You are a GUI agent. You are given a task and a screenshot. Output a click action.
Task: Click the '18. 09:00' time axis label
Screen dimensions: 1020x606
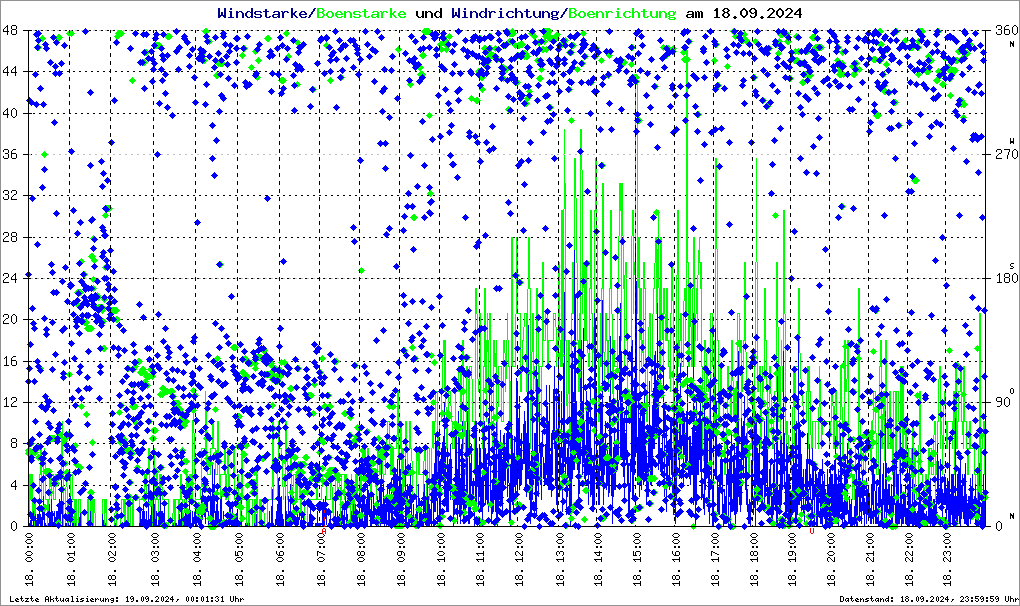(x=401, y=559)
